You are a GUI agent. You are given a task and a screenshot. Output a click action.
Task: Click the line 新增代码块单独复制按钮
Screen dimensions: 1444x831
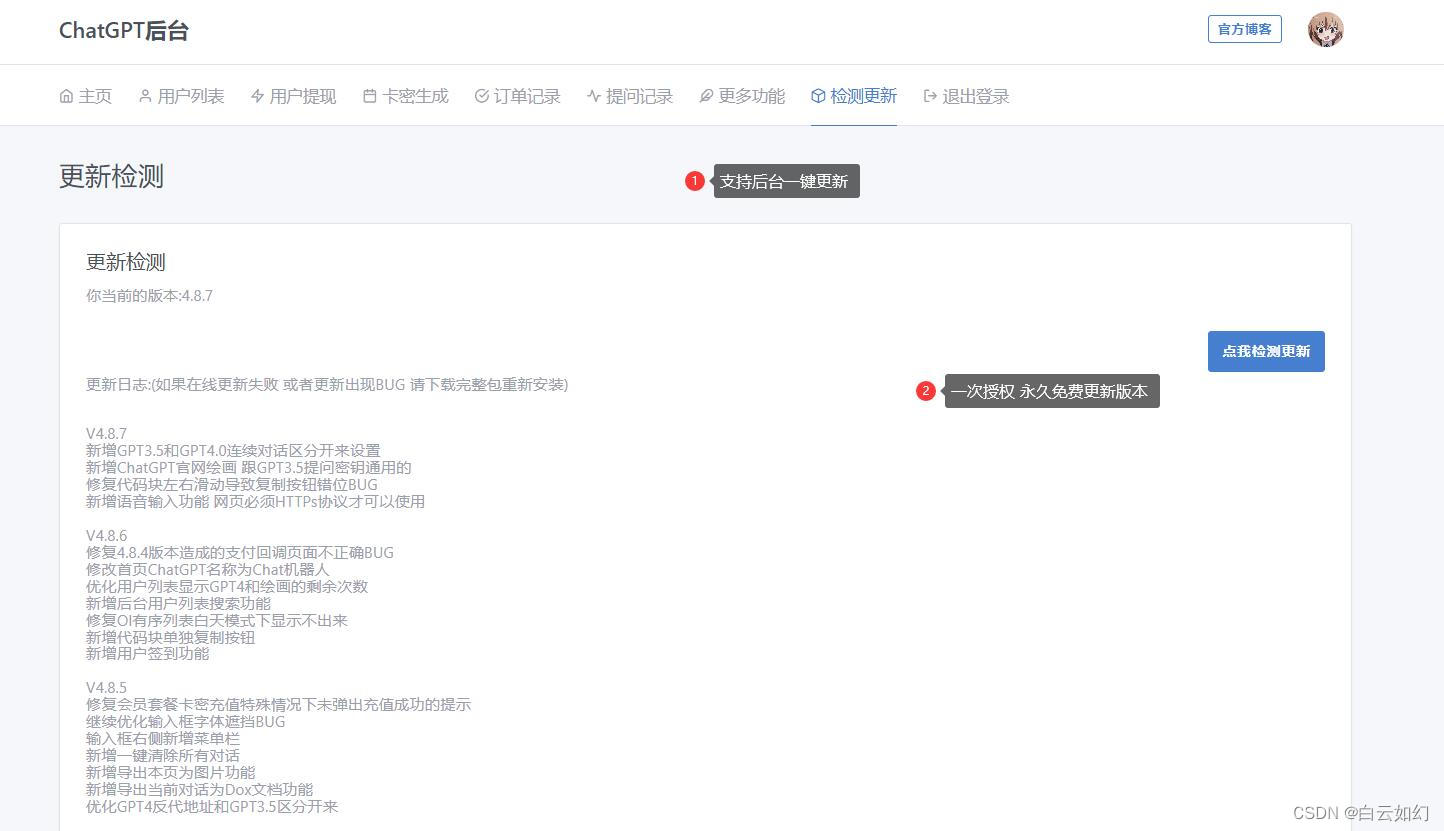point(170,638)
